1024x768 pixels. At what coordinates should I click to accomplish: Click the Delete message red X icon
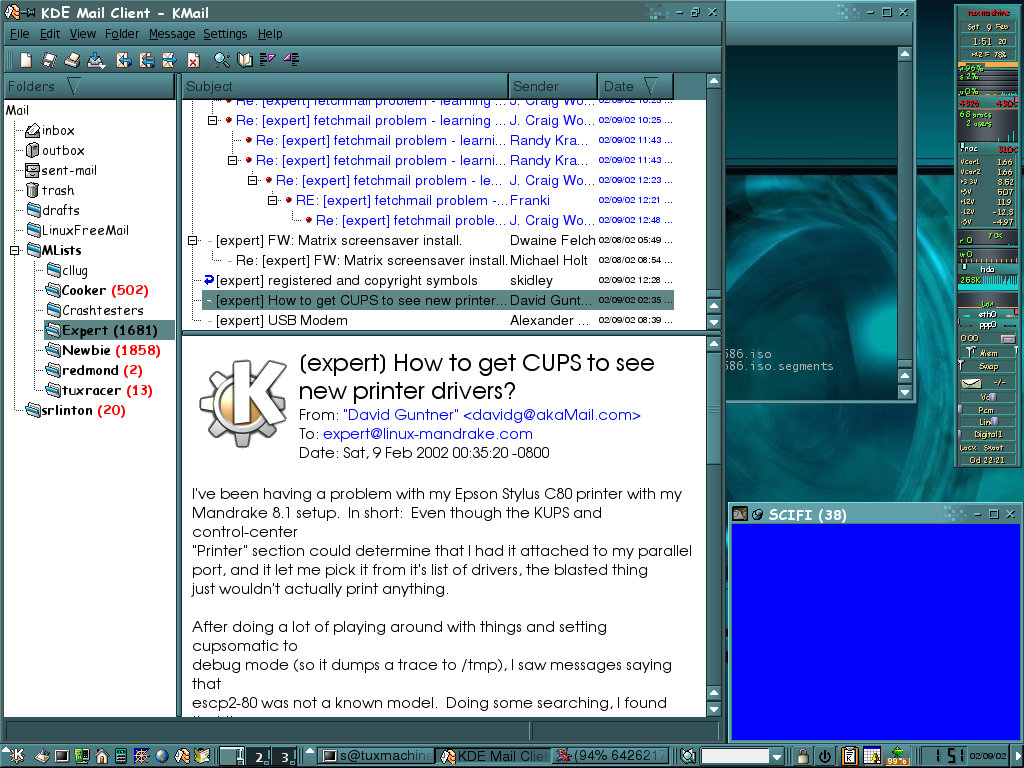193,60
